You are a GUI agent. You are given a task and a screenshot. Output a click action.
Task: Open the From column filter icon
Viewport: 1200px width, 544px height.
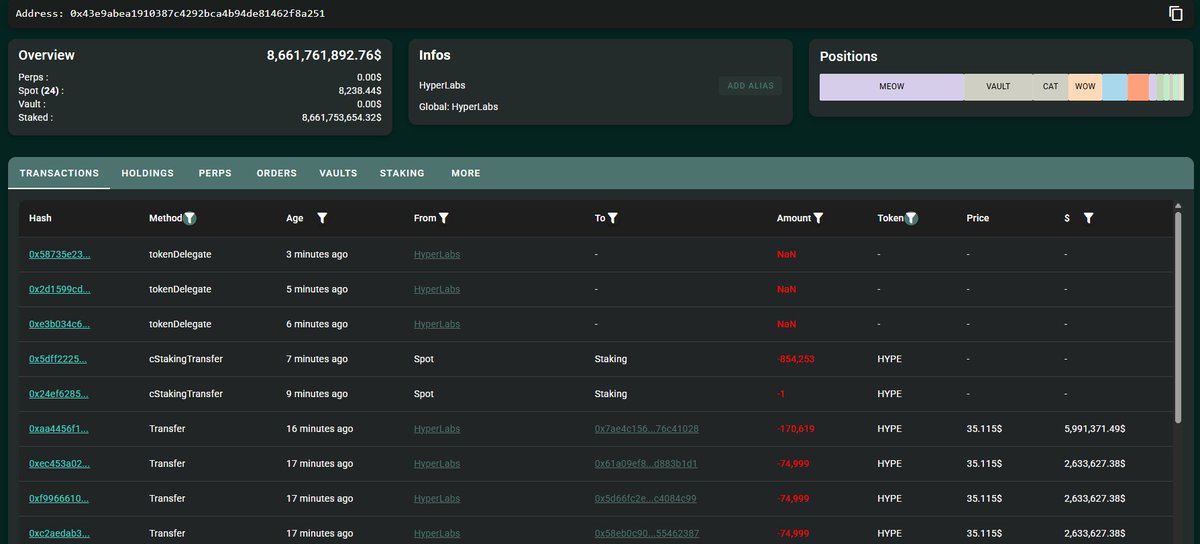(x=443, y=218)
